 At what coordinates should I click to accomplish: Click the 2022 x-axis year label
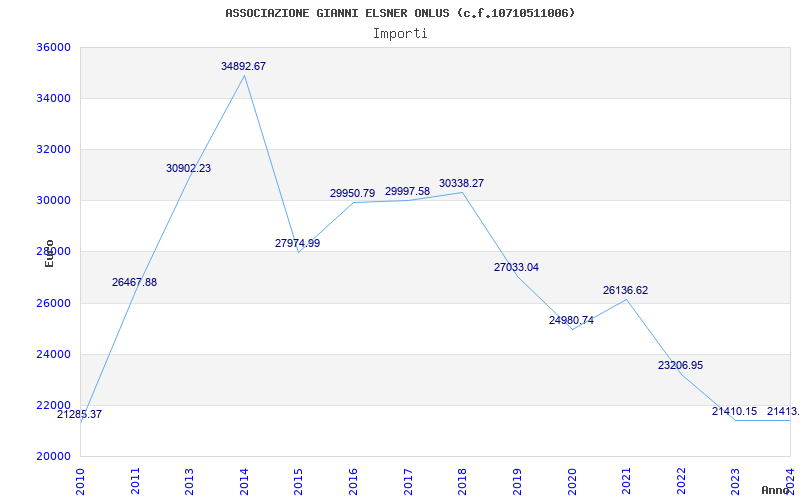682,481
